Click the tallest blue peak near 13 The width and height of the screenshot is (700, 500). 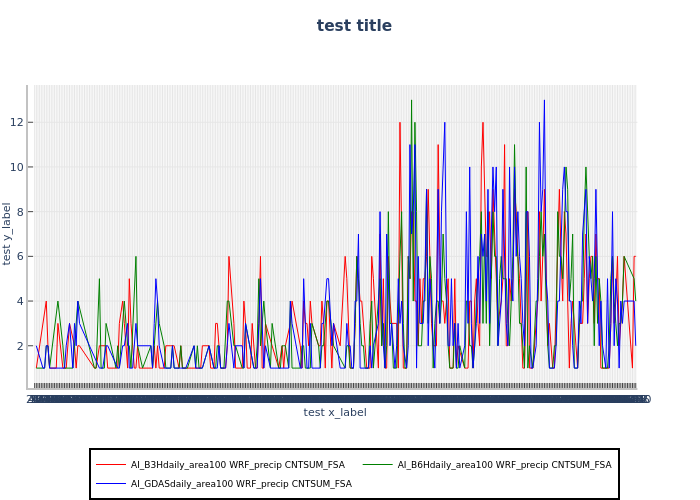(544, 101)
